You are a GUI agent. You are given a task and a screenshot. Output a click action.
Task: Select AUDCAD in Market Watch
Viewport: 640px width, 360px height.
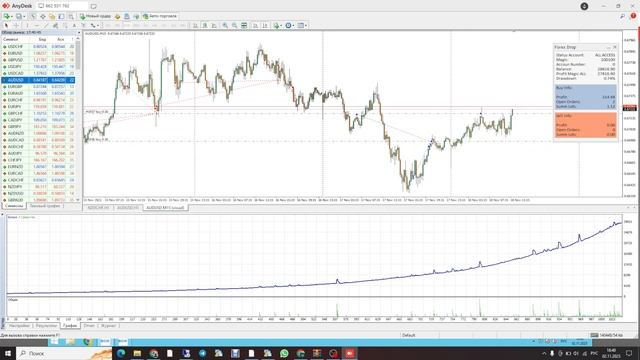tap(38, 140)
